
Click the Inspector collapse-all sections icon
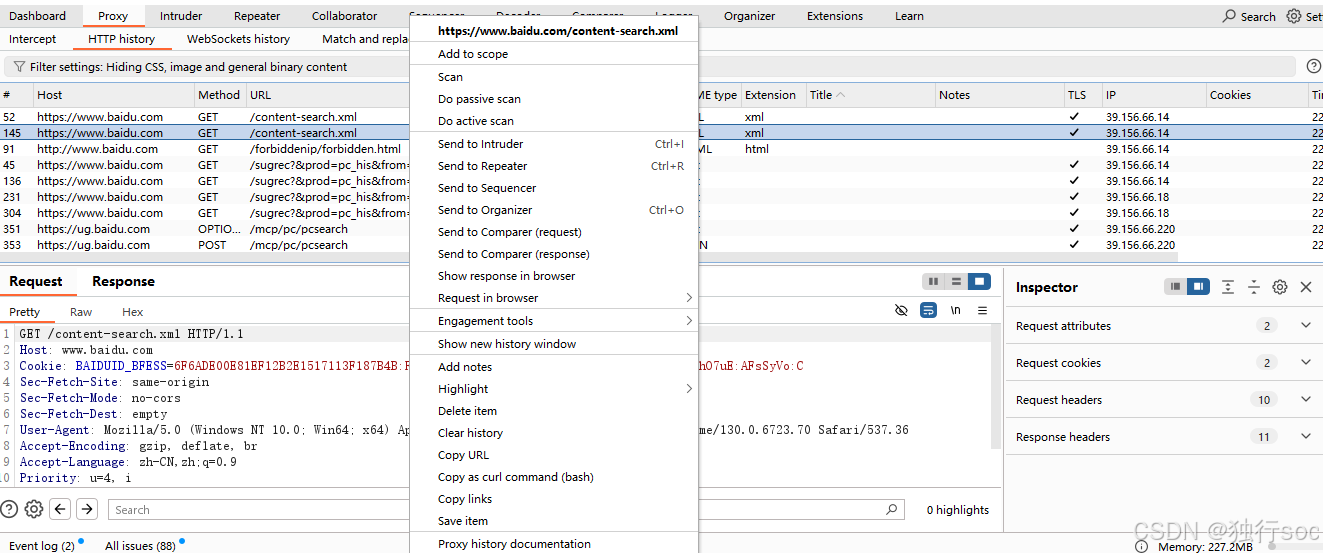click(x=1253, y=287)
